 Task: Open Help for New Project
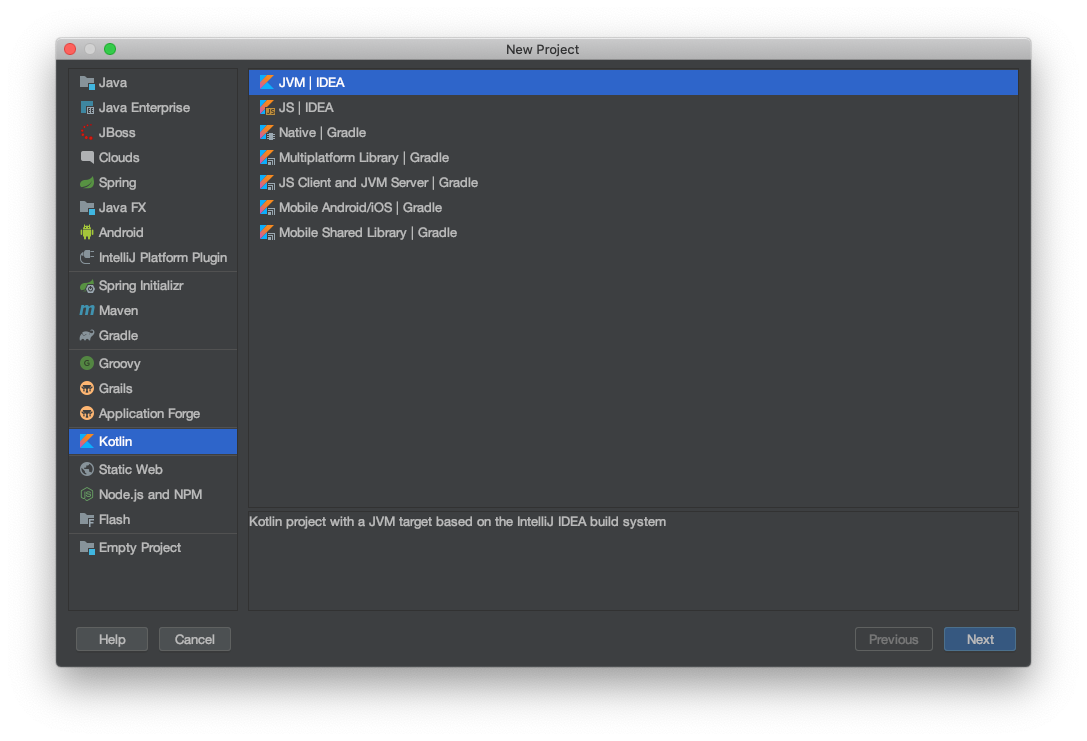point(112,639)
